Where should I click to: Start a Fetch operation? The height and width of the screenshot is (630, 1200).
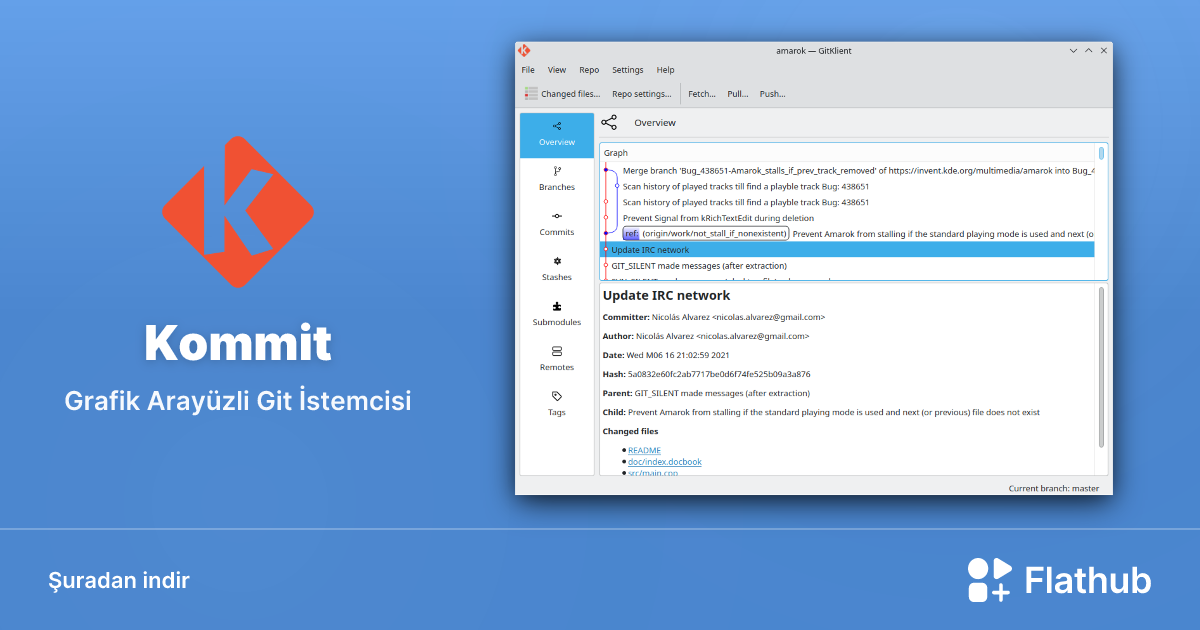point(701,93)
